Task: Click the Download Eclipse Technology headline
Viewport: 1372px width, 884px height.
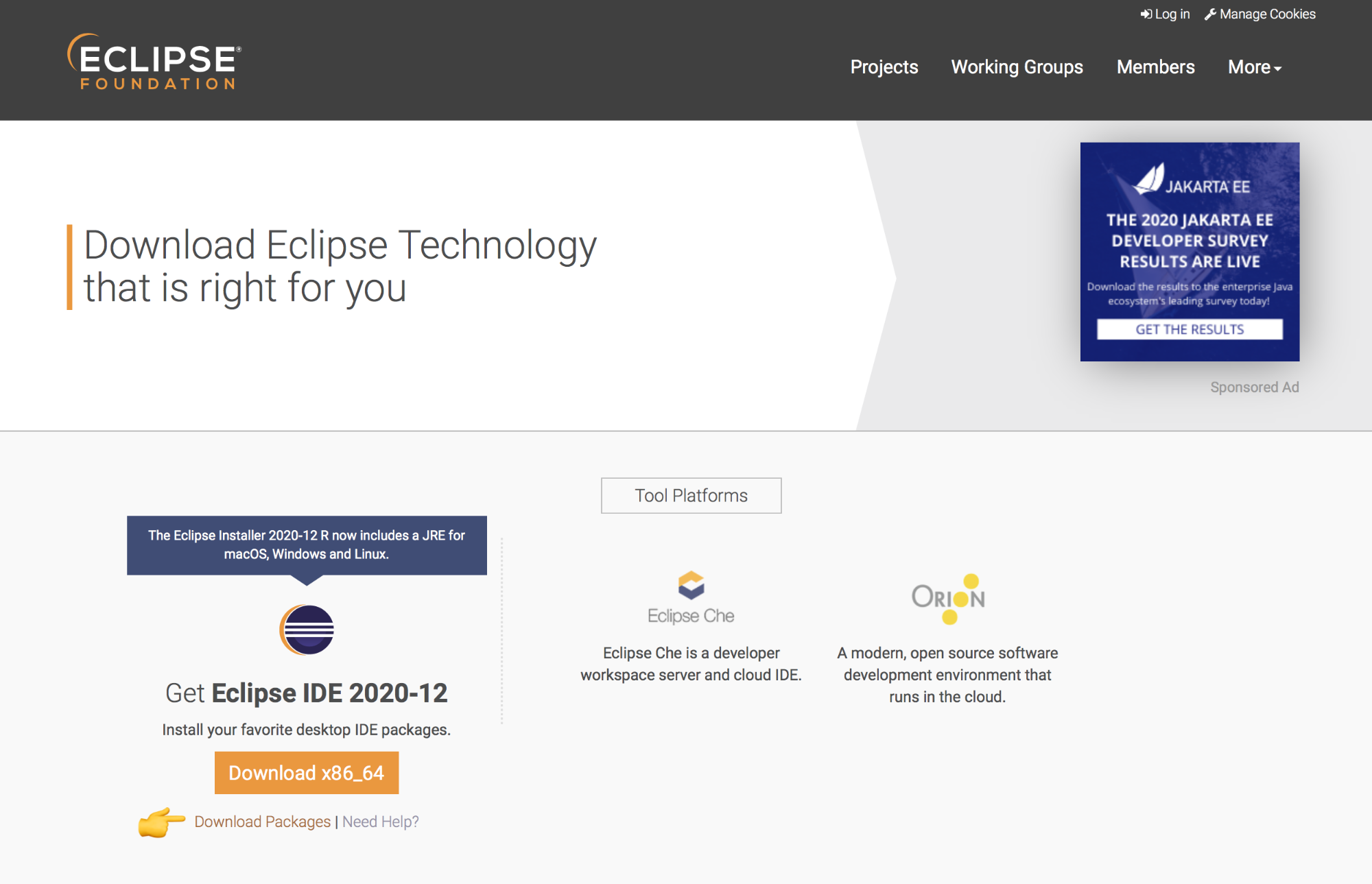Action: pyautogui.click(x=340, y=267)
